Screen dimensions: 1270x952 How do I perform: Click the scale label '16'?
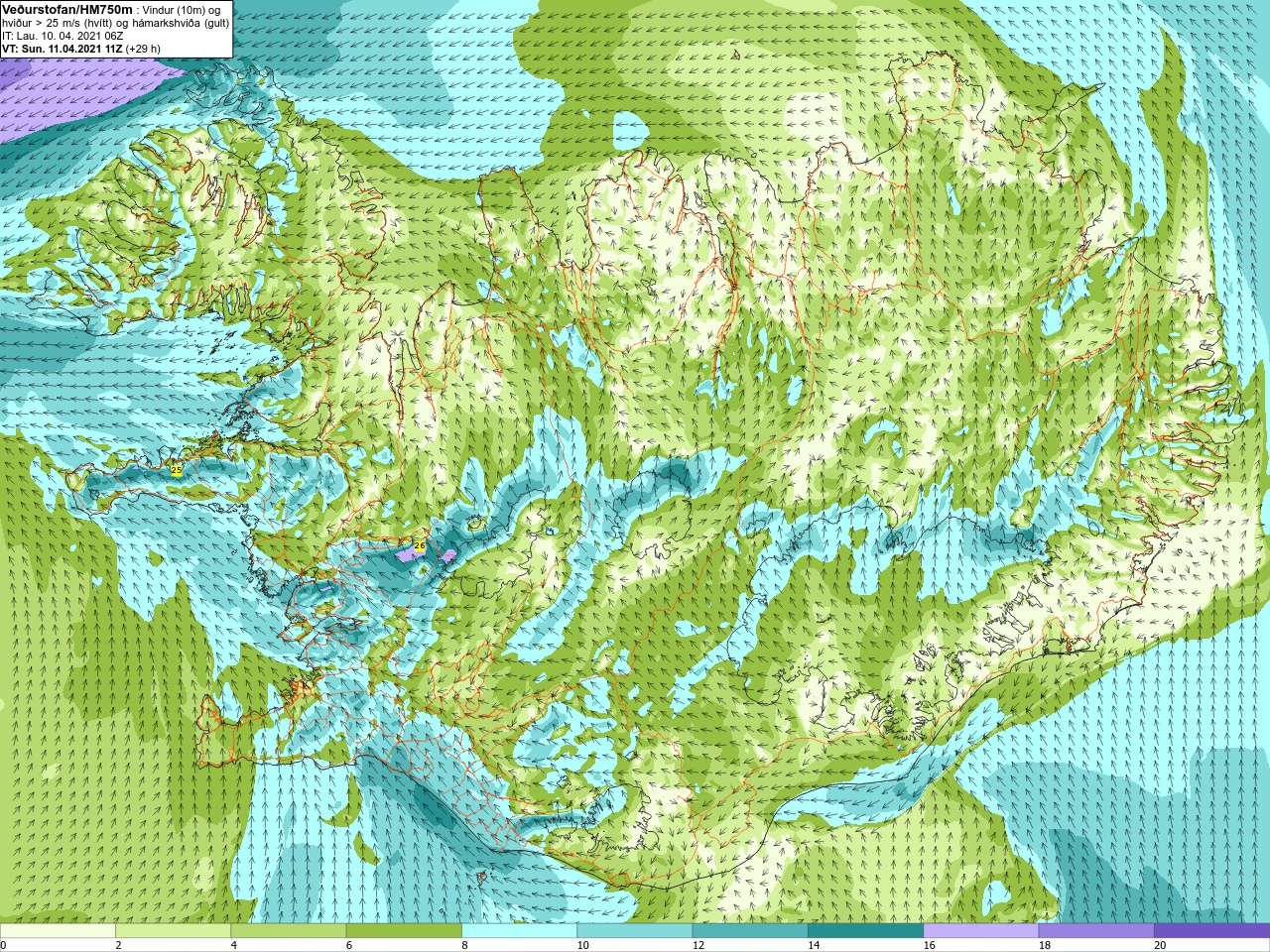(930, 945)
